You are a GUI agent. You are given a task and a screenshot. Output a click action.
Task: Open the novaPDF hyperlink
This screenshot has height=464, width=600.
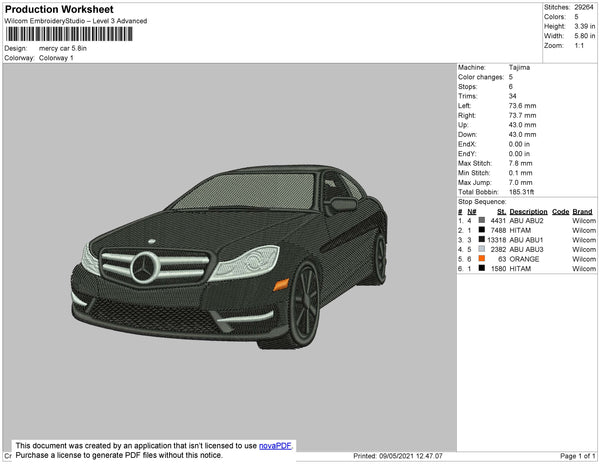pos(275,446)
